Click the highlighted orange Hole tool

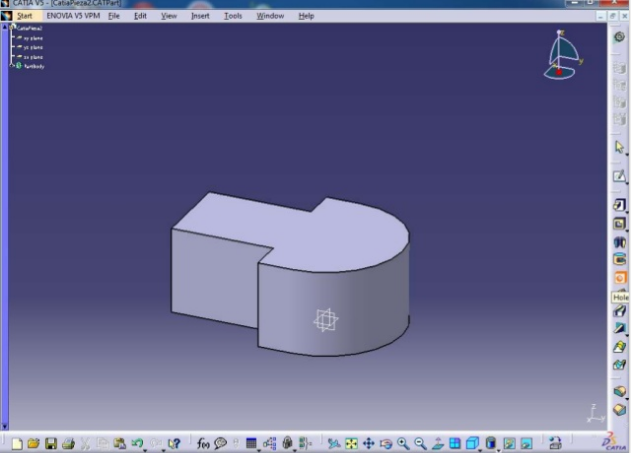coord(620,278)
